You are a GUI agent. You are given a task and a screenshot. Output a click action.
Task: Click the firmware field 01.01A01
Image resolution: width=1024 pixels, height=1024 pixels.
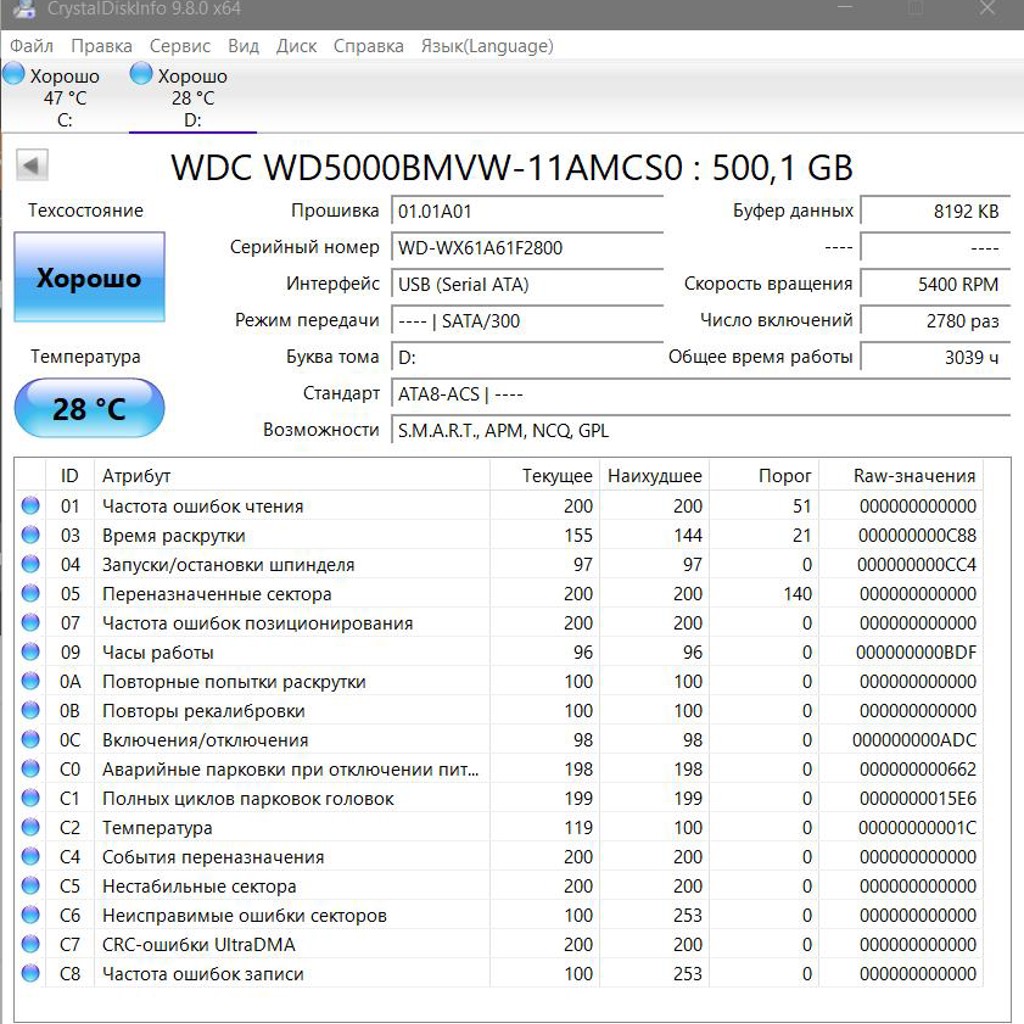[x=527, y=212]
